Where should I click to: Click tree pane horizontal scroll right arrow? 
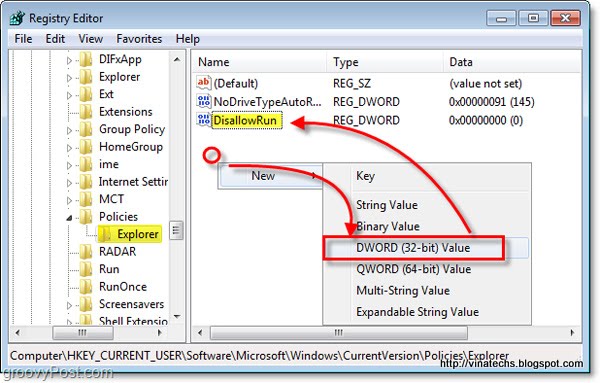click(160, 333)
